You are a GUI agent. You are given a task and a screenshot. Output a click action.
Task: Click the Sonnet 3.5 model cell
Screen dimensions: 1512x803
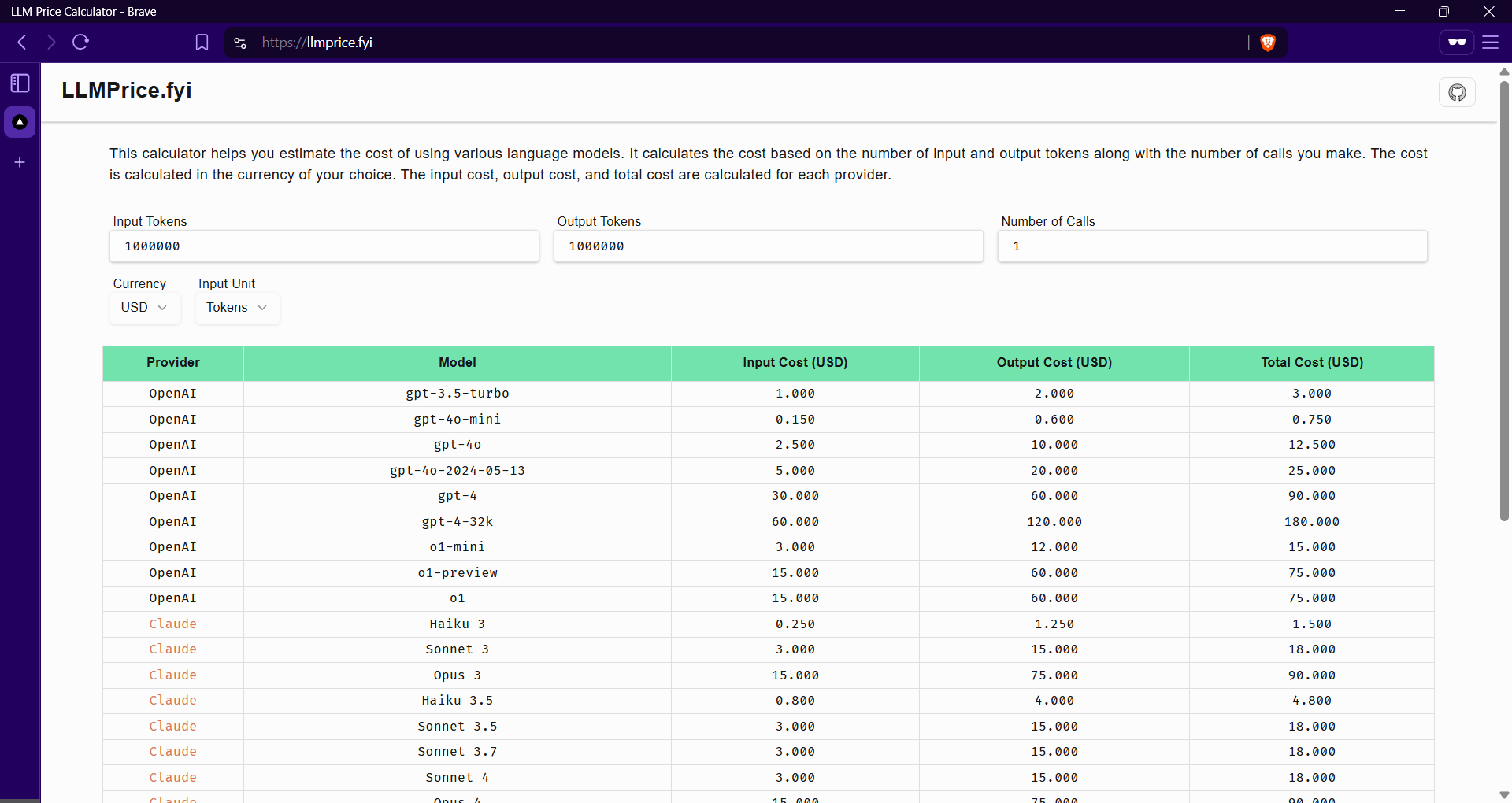click(458, 727)
